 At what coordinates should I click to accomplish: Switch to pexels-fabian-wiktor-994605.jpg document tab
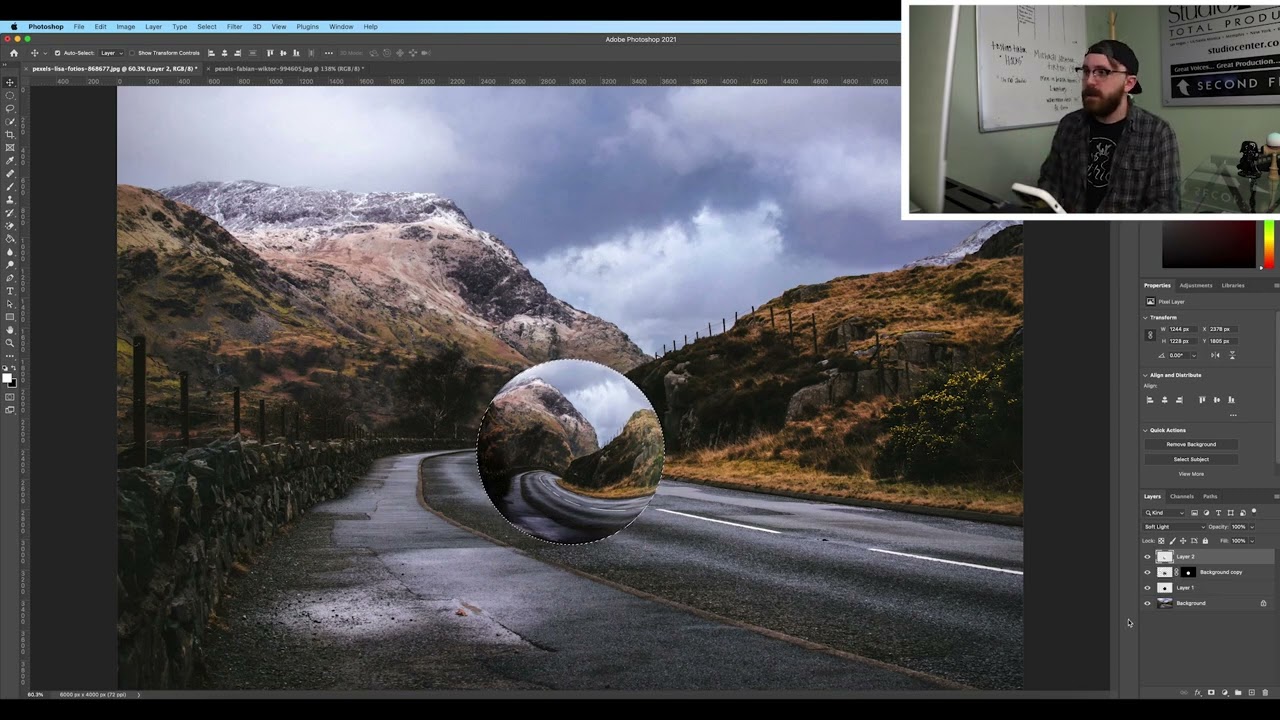(288, 69)
